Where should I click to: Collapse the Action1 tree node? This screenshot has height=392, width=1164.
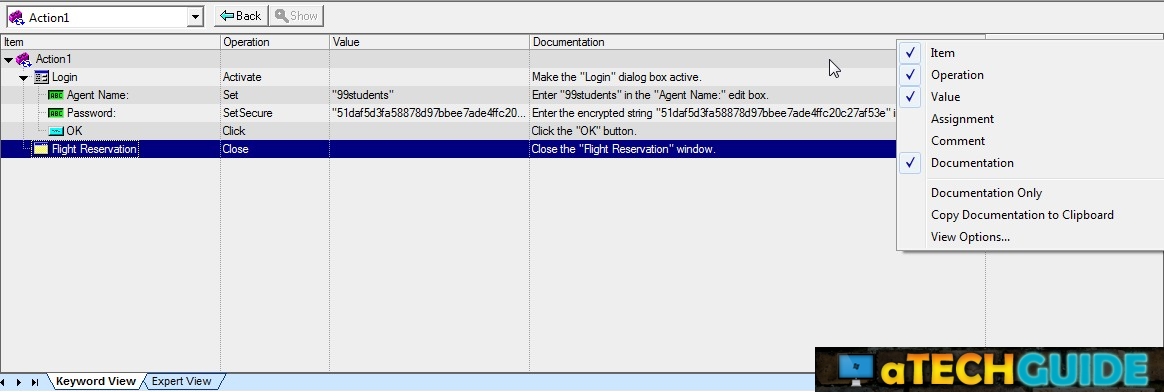8,59
